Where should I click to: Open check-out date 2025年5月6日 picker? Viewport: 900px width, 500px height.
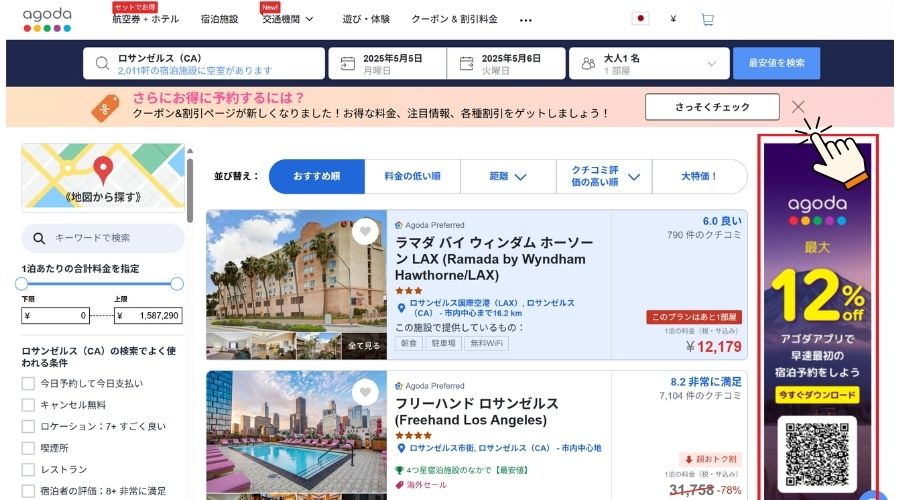tap(506, 63)
